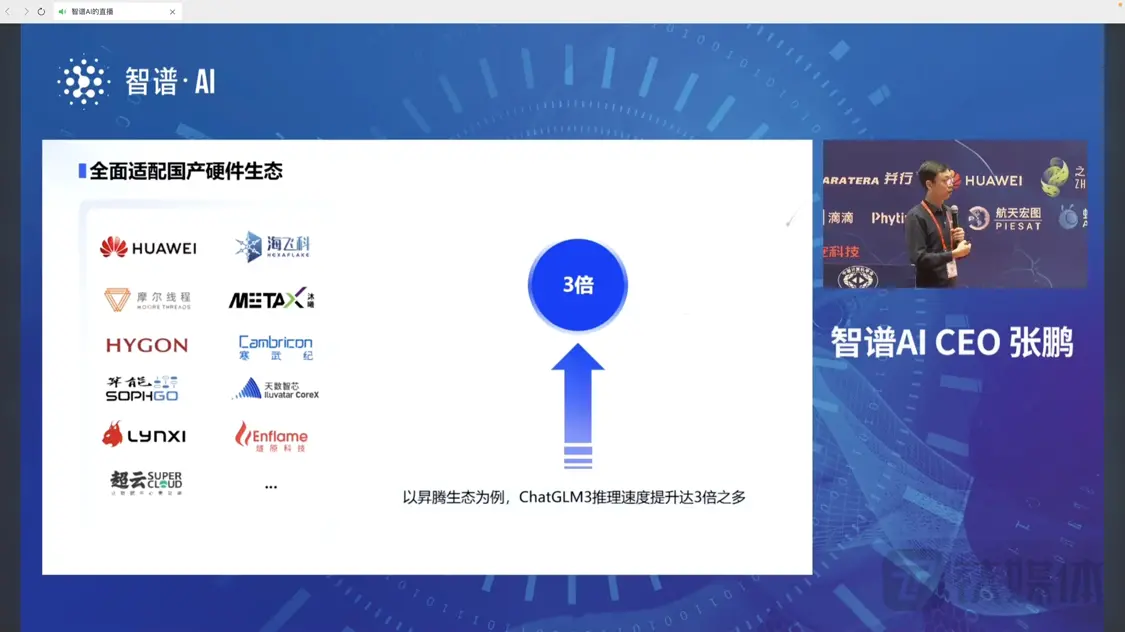This screenshot has height=632, width=1125.
Task: Click the Enflame 燧原科技 logo
Action: [271, 436]
